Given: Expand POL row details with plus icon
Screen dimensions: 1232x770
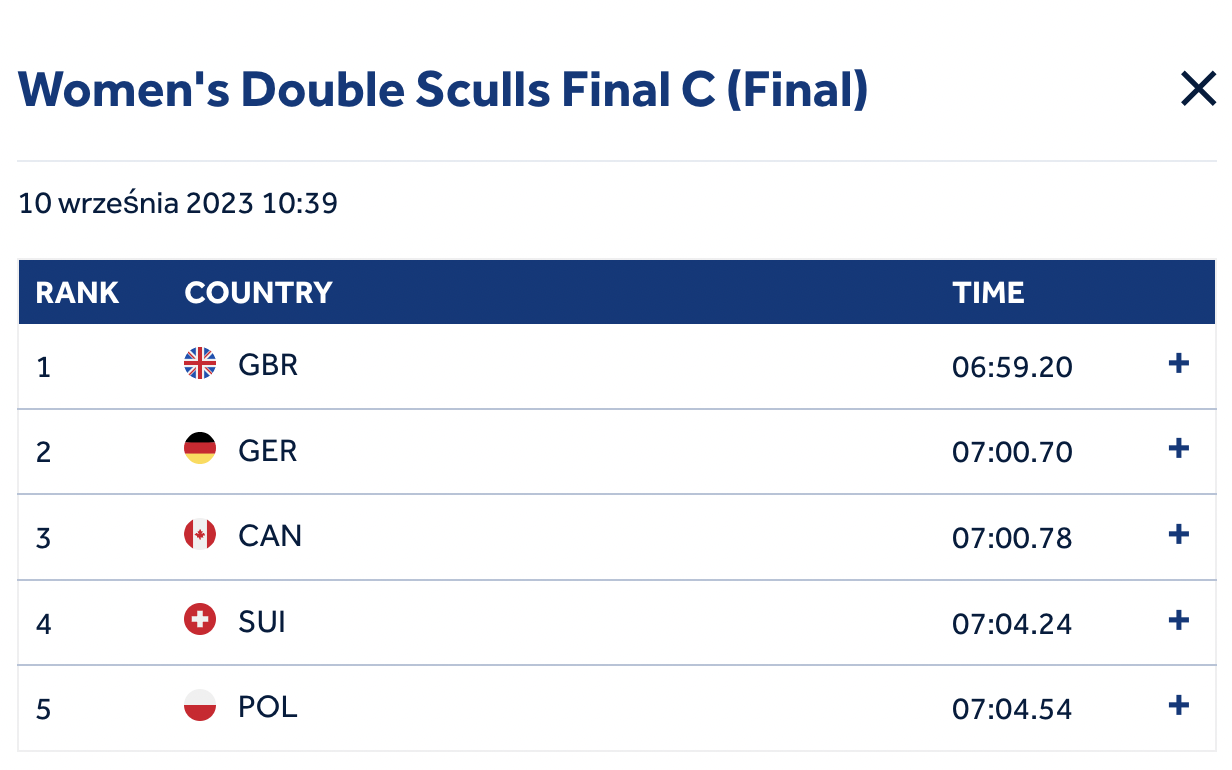Looking at the screenshot, I should (x=1179, y=706).
